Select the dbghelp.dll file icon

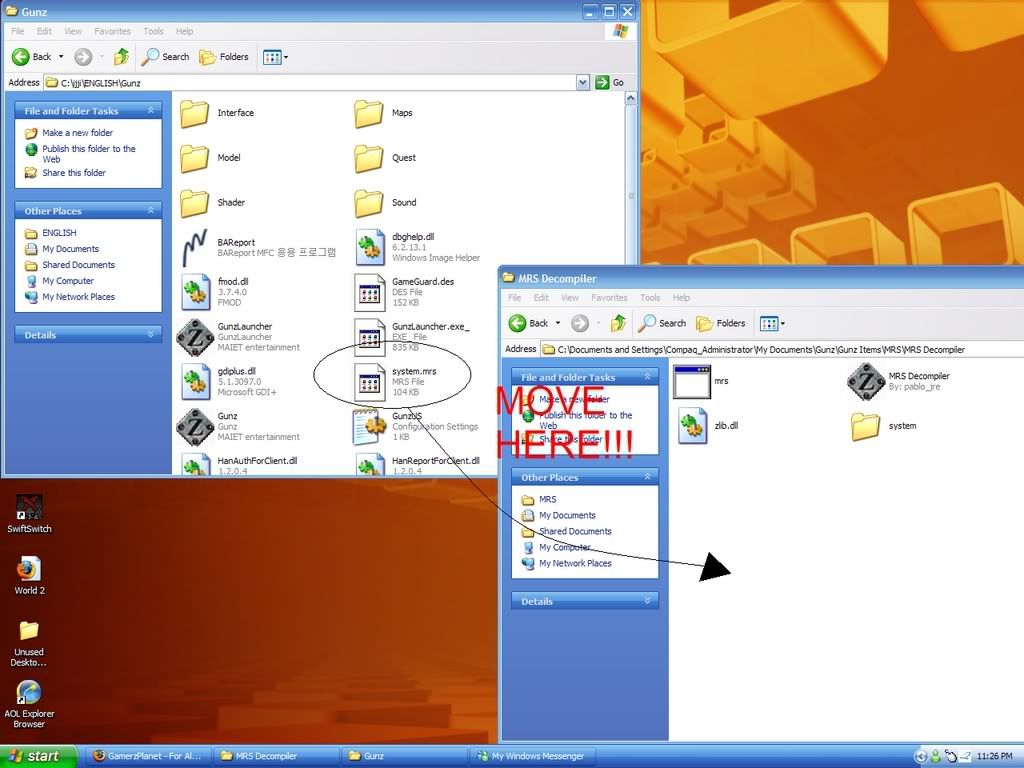tap(370, 248)
